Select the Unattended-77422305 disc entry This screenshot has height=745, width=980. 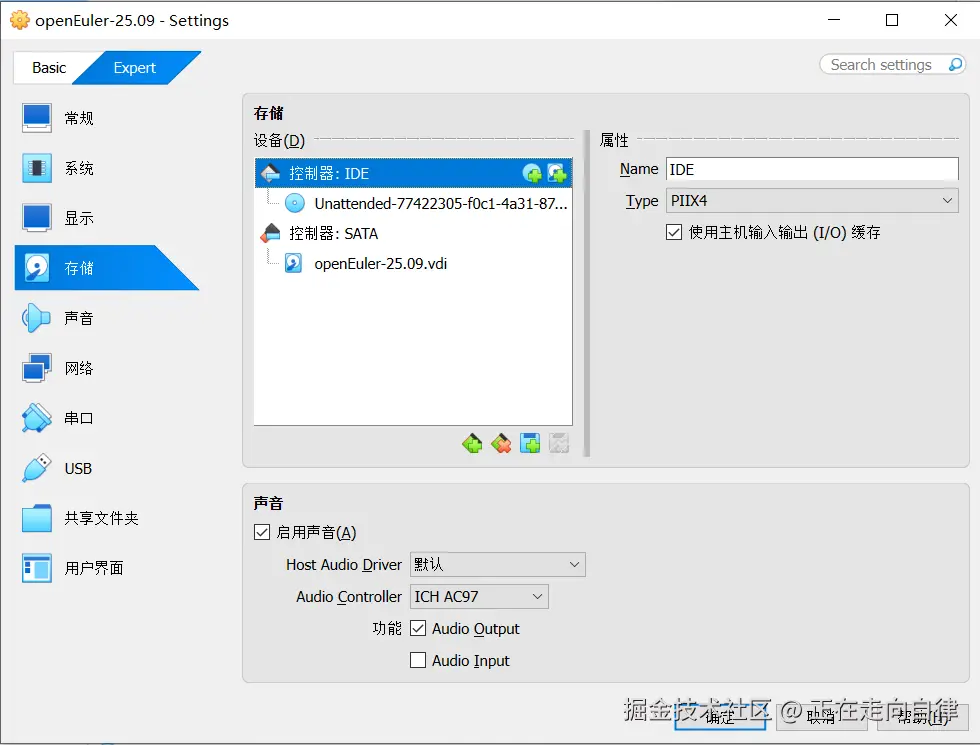click(413, 203)
